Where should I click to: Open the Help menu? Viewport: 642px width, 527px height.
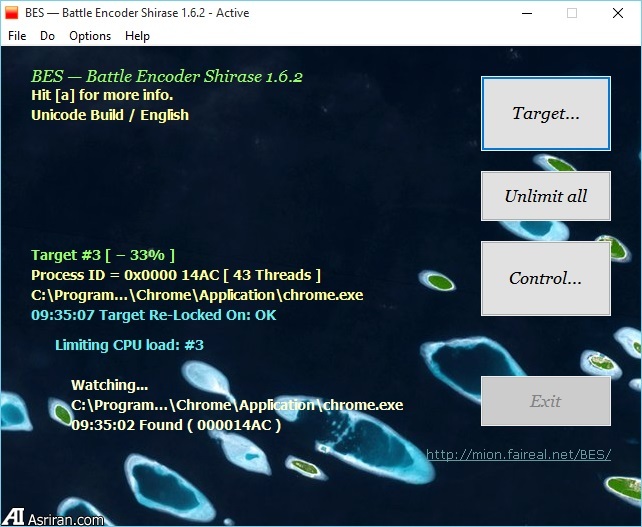(x=138, y=36)
